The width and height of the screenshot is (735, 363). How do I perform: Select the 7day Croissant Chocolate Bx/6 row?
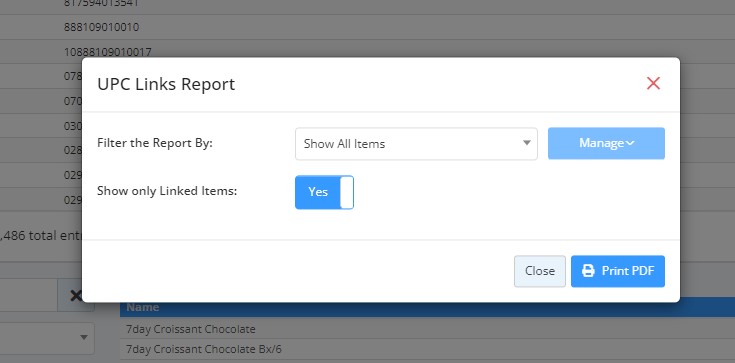tap(427, 349)
